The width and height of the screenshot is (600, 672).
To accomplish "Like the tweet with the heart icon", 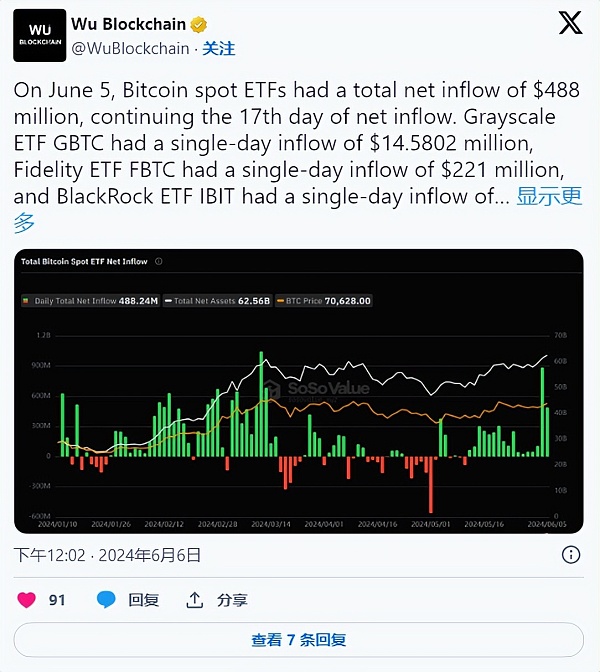I will [27, 600].
